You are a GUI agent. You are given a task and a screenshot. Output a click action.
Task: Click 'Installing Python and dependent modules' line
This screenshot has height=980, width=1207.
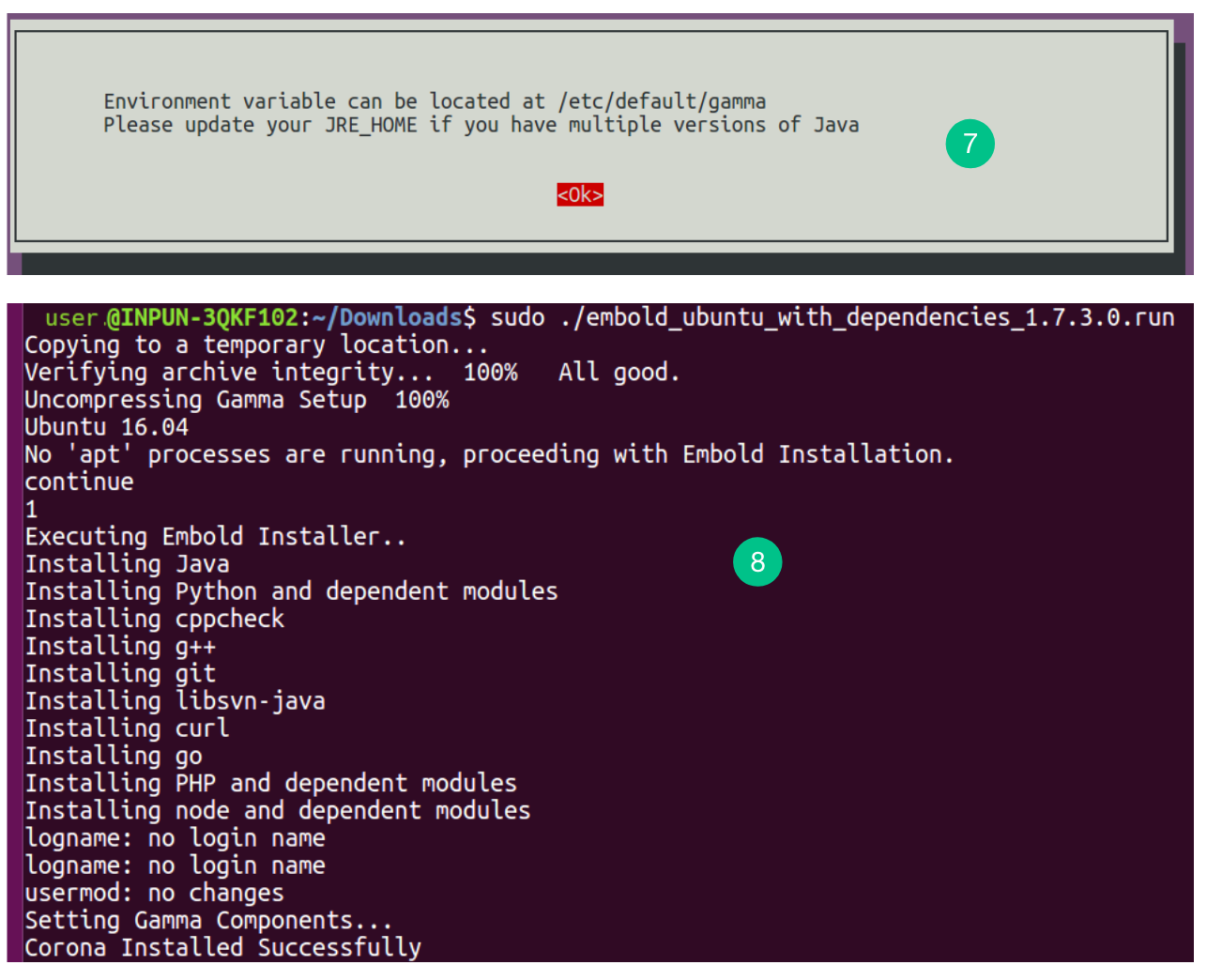(x=291, y=591)
